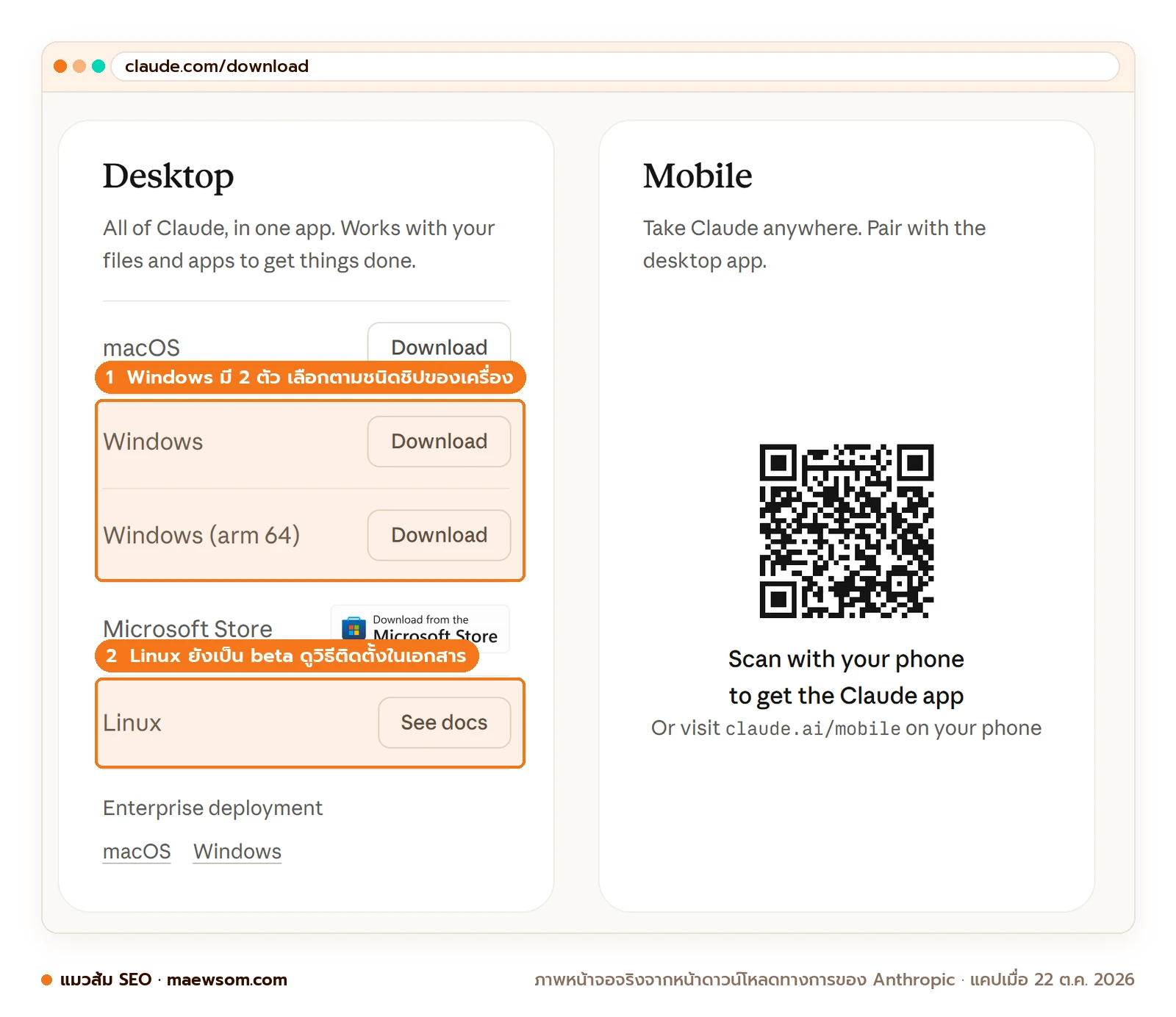Click the 'Desktop' heading
Screen dimensions: 1176x1017
[x=168, y=176]
